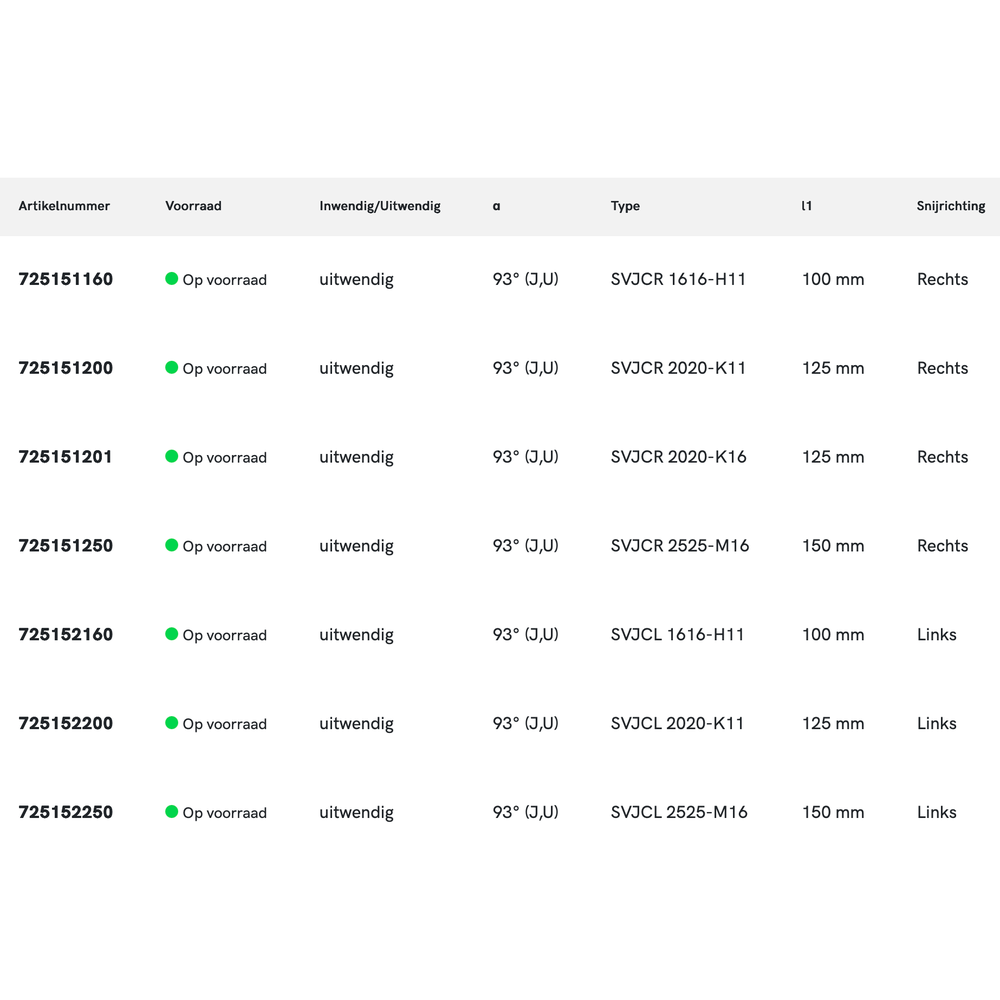Click type SVJCR 2020-K16 cell

tap(678, 457)
